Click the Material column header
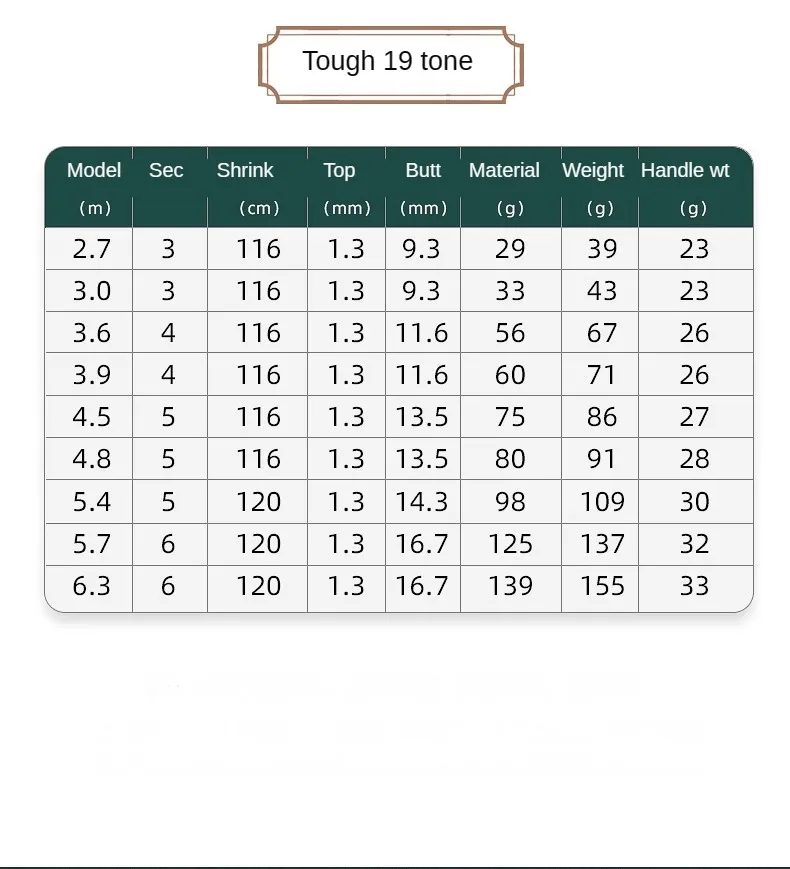The height and width of the screenshot is (869, 790). click(504, 170)
